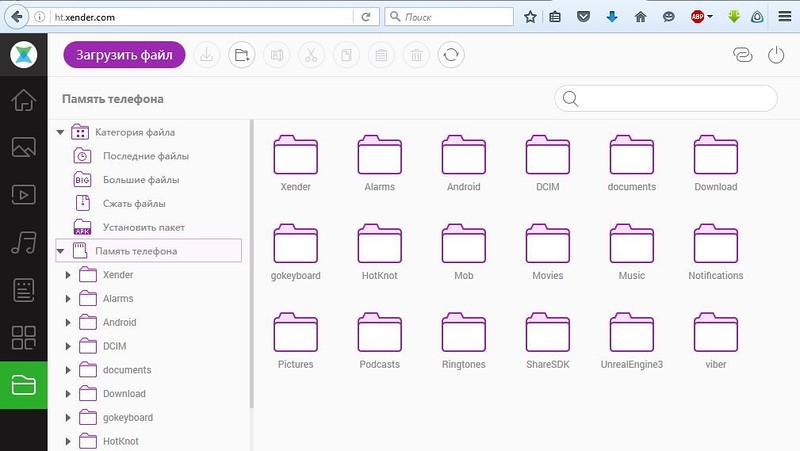The image size is (800, 451).
Task: Expand the documents folder in the tree
Action: [68, 370]
